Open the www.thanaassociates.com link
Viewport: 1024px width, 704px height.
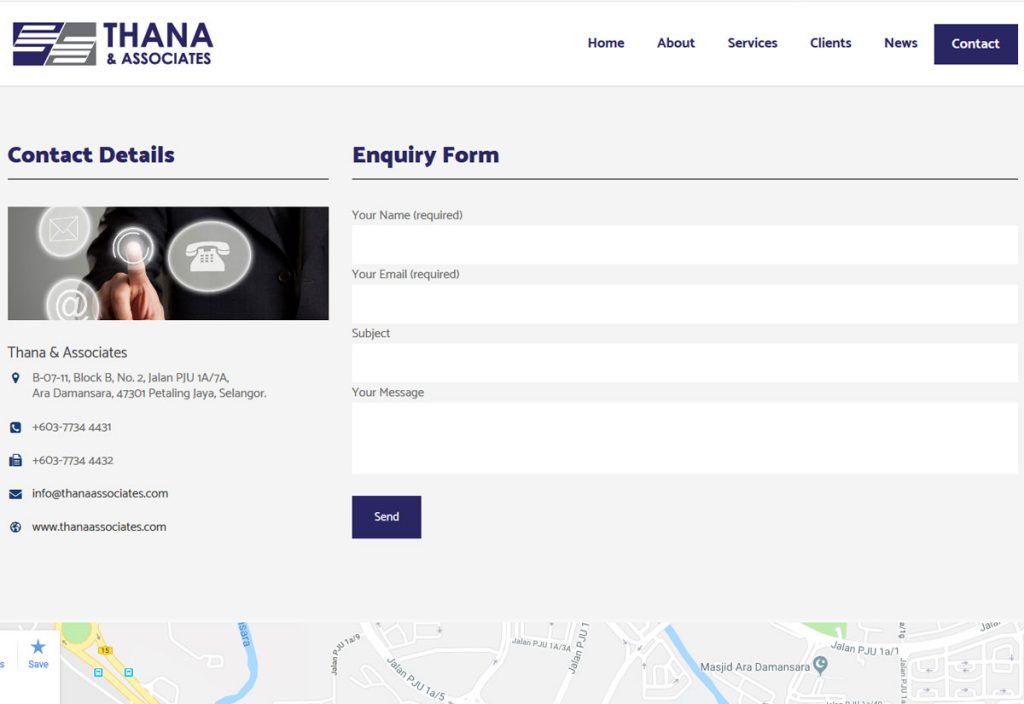pos(99,527)
